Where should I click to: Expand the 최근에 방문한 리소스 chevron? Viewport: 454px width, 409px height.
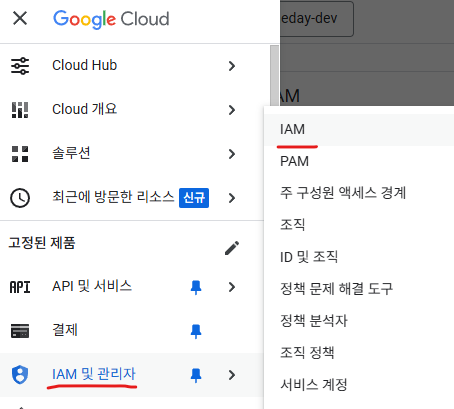(x=232, y=198)
